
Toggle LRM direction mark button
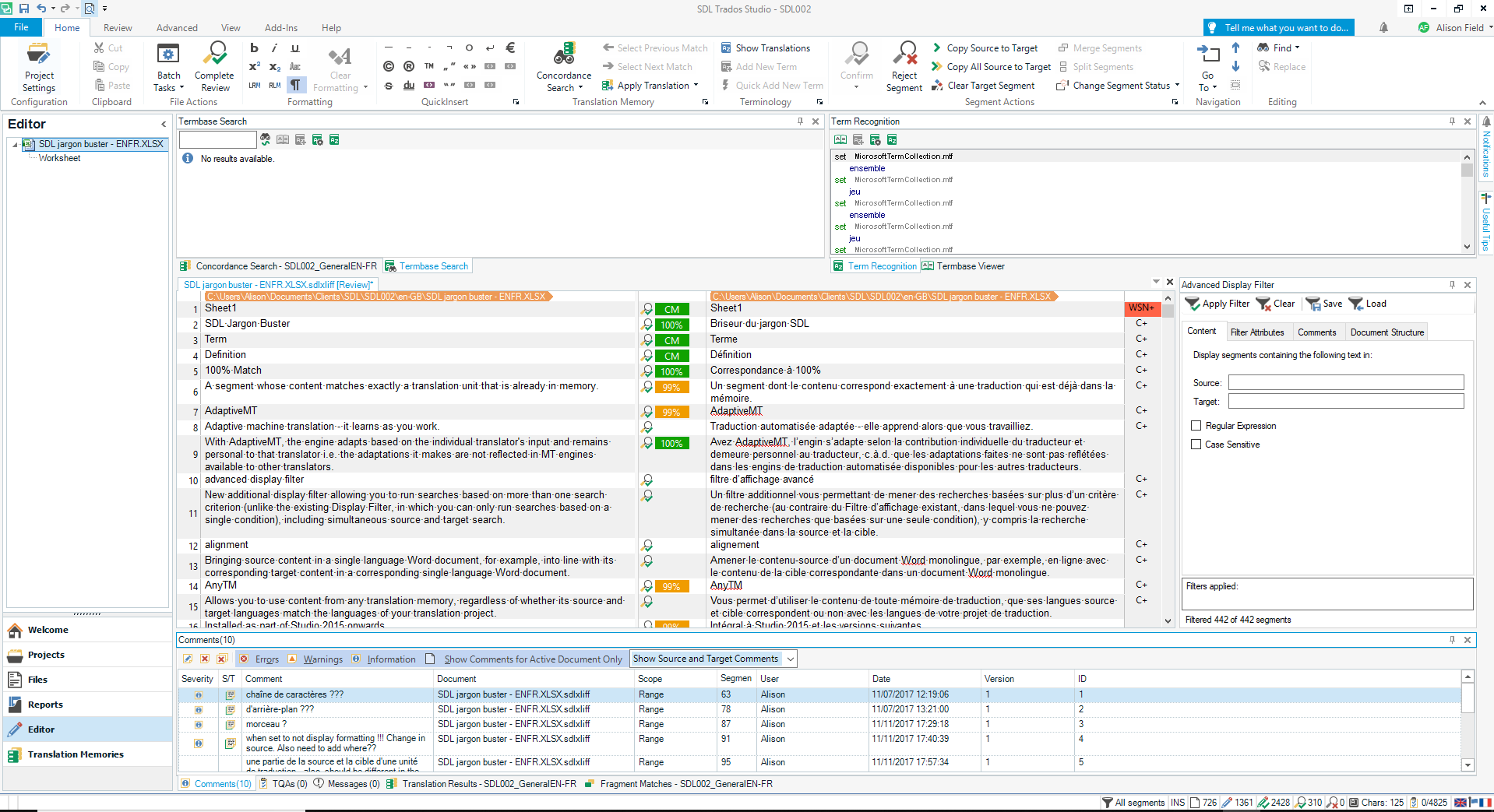click(x=254, y=85)
